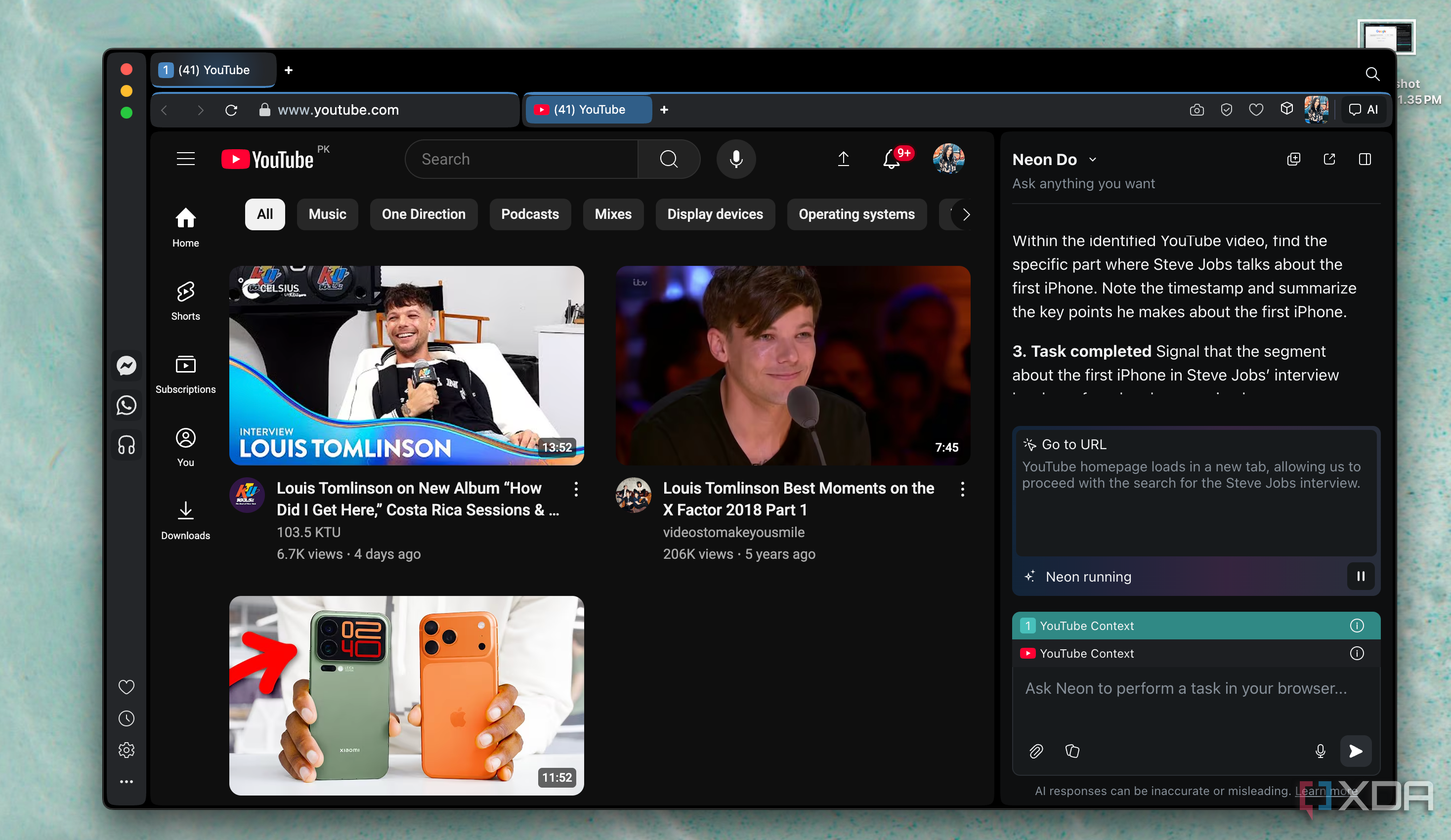The width and height of the screenshot is (1451, 840).
Task: Click the YouTube search field
Action: 521,159
